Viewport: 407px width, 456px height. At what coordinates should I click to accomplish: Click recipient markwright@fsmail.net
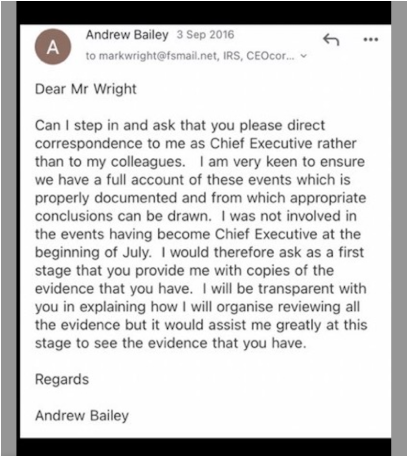(158, 56)
